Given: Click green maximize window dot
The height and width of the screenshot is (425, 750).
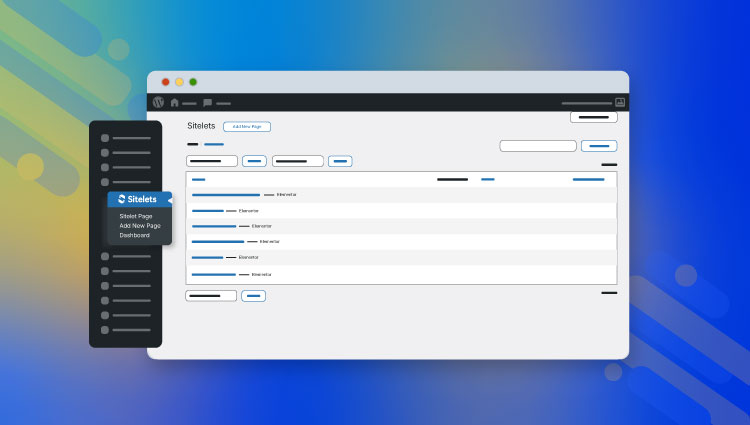Looking at the screenshot, I should (193, 82).
